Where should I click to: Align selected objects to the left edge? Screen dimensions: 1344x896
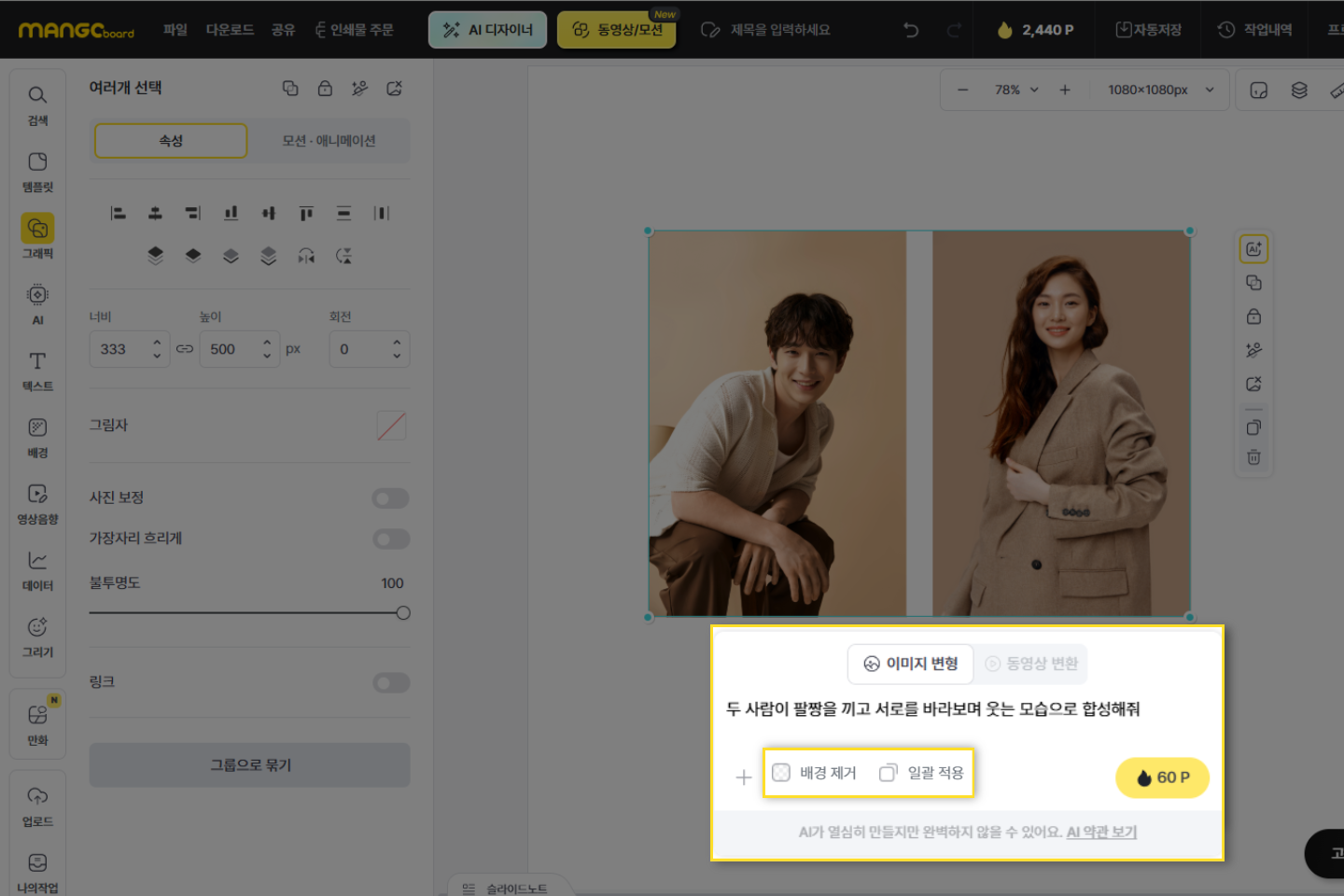point(118,214)
